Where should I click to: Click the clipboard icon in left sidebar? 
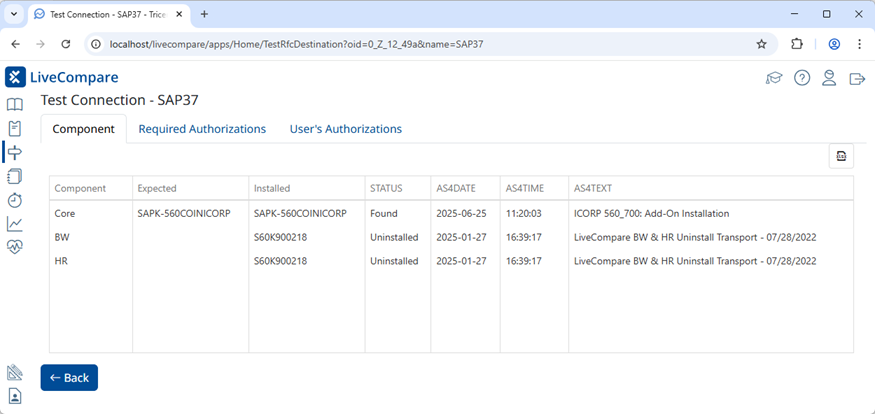pos(15,129)
